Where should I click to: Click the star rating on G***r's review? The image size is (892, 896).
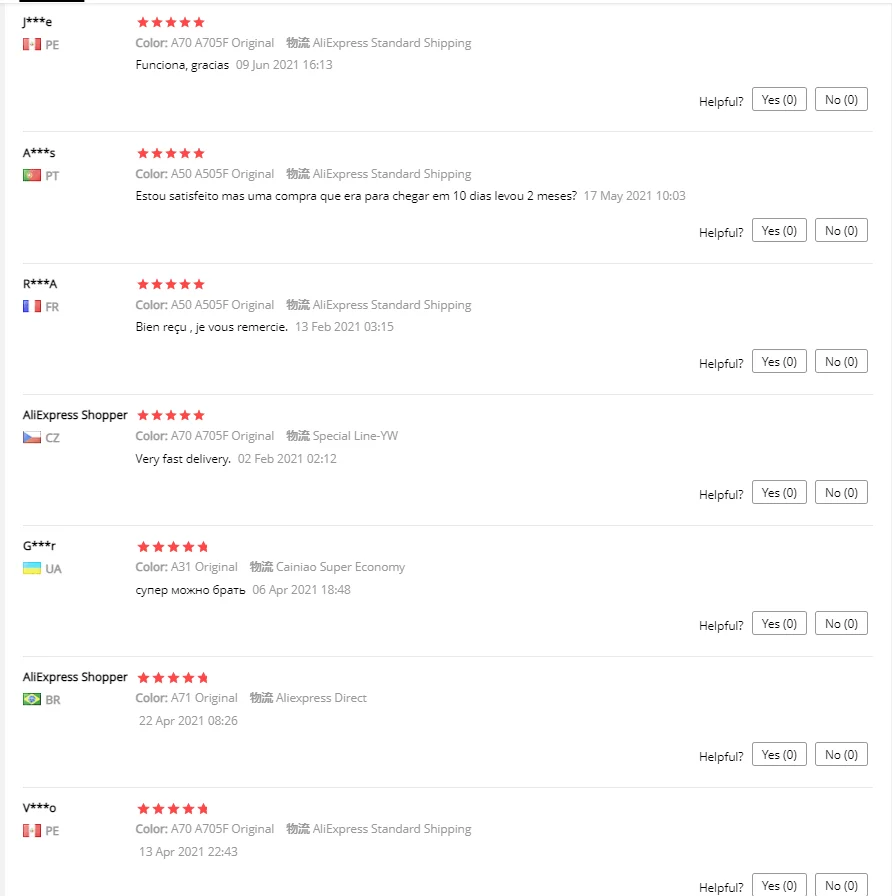coord(173,547)
